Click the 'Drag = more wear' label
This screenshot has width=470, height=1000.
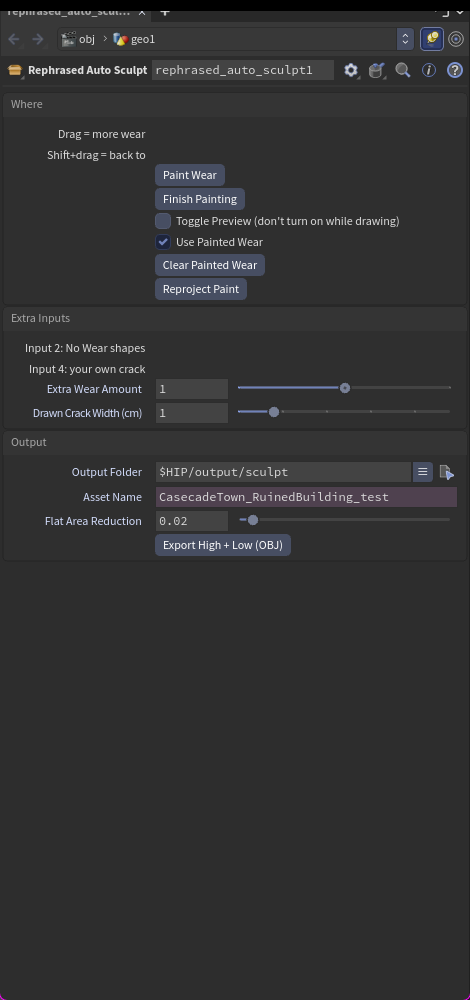coord(101,134)
